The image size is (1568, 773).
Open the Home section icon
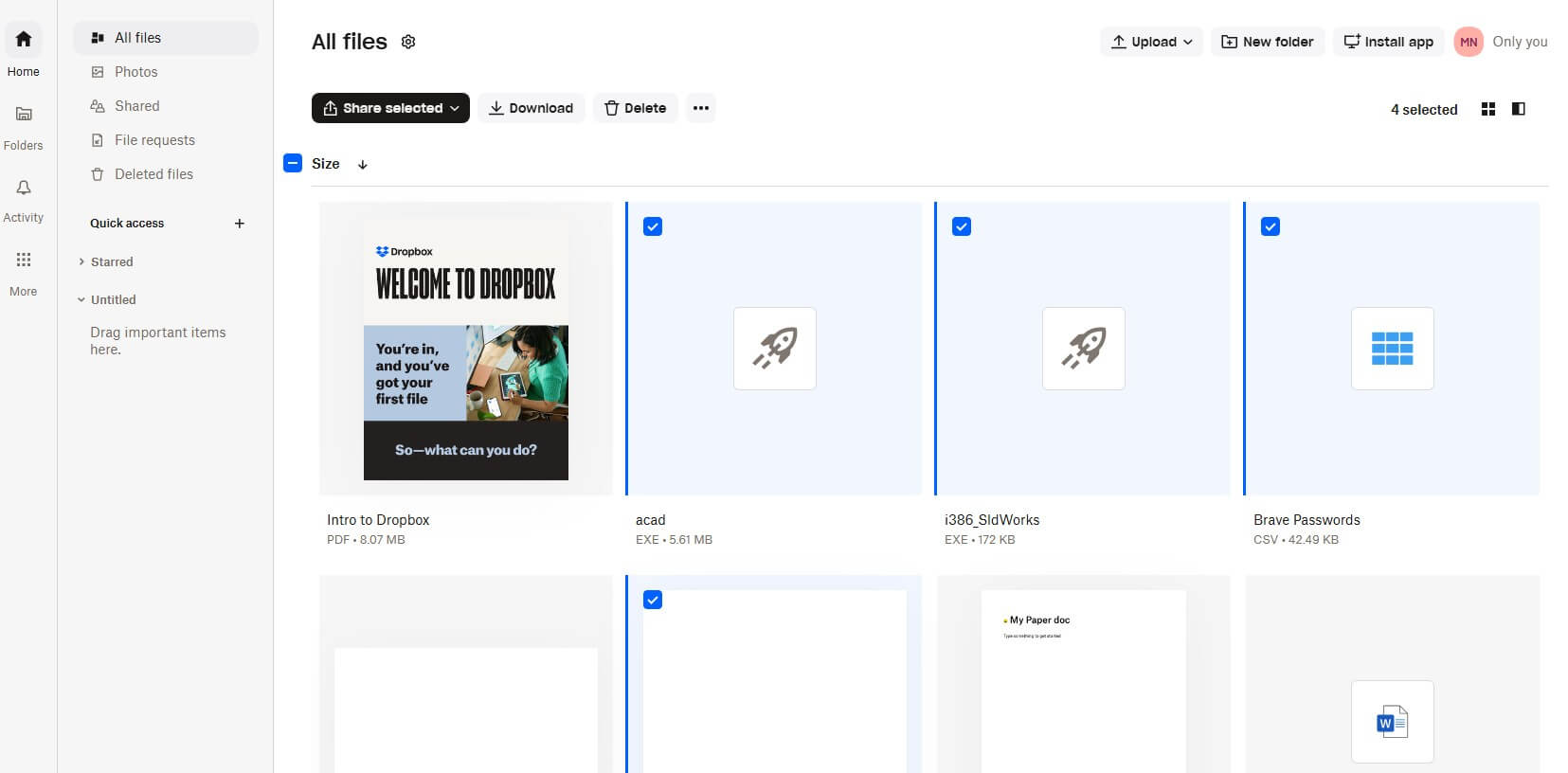click(x=24, y=39)
